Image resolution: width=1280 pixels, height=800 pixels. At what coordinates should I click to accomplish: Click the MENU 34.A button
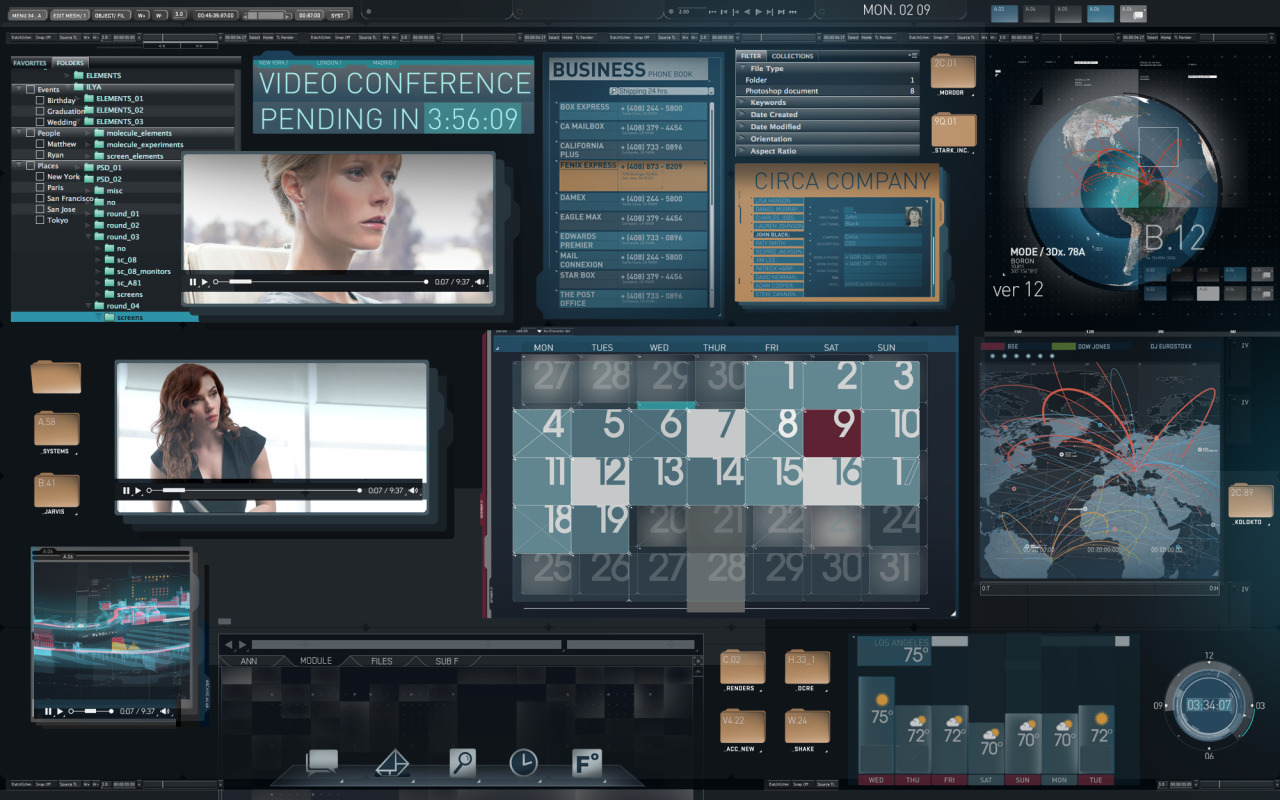pos(28,15)
